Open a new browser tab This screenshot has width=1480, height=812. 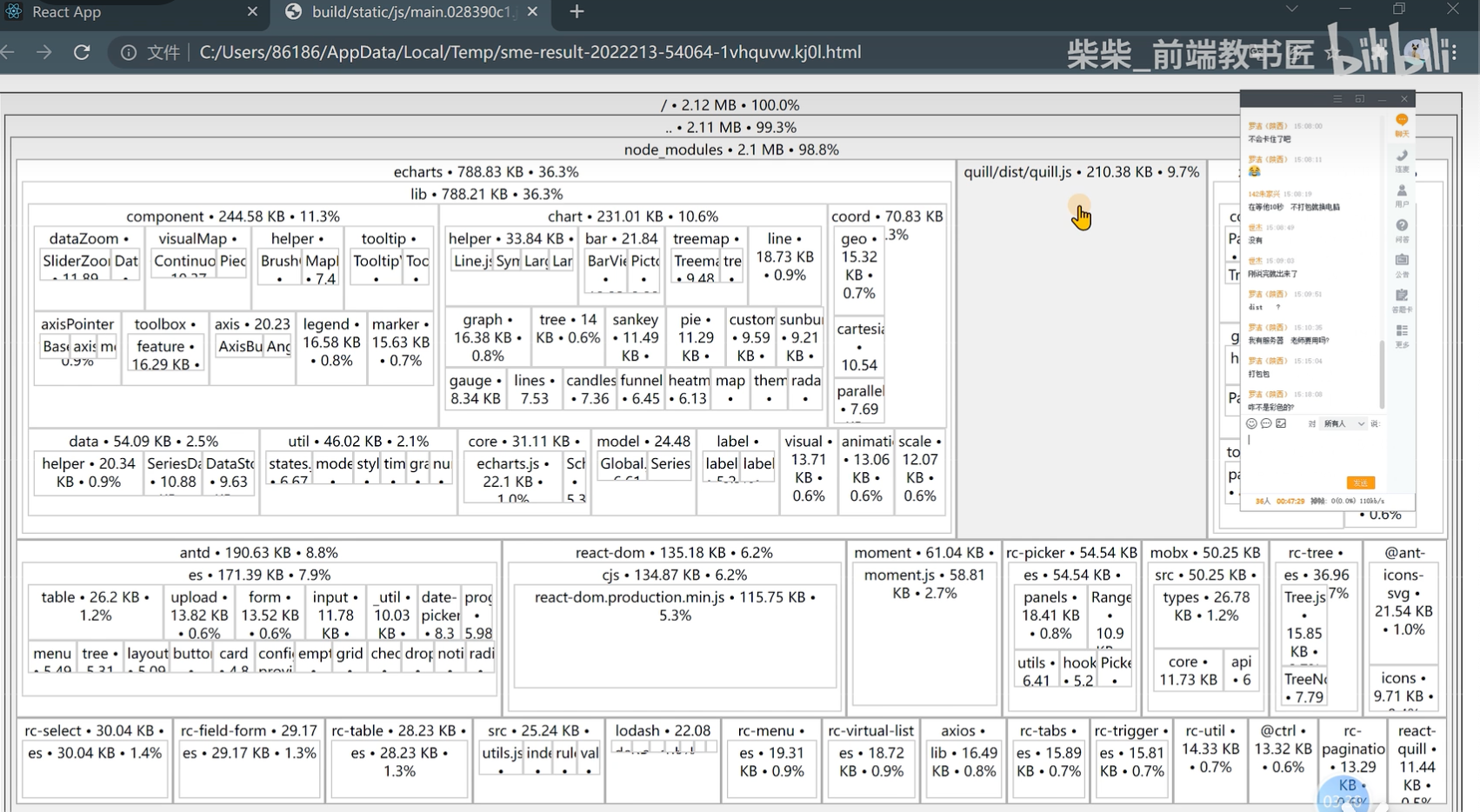pos(577,12)
